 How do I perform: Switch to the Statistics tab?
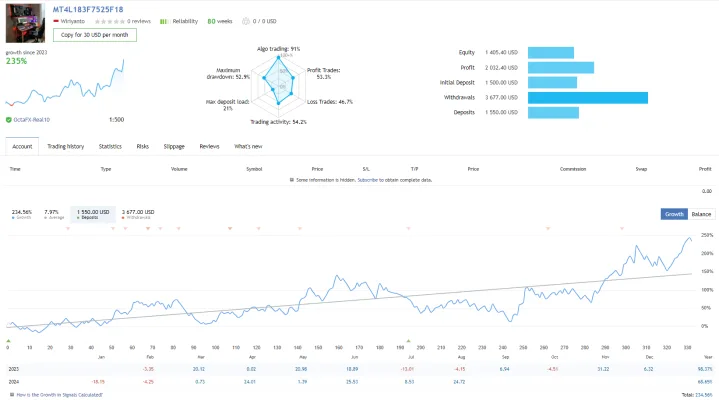coord(110,146)
